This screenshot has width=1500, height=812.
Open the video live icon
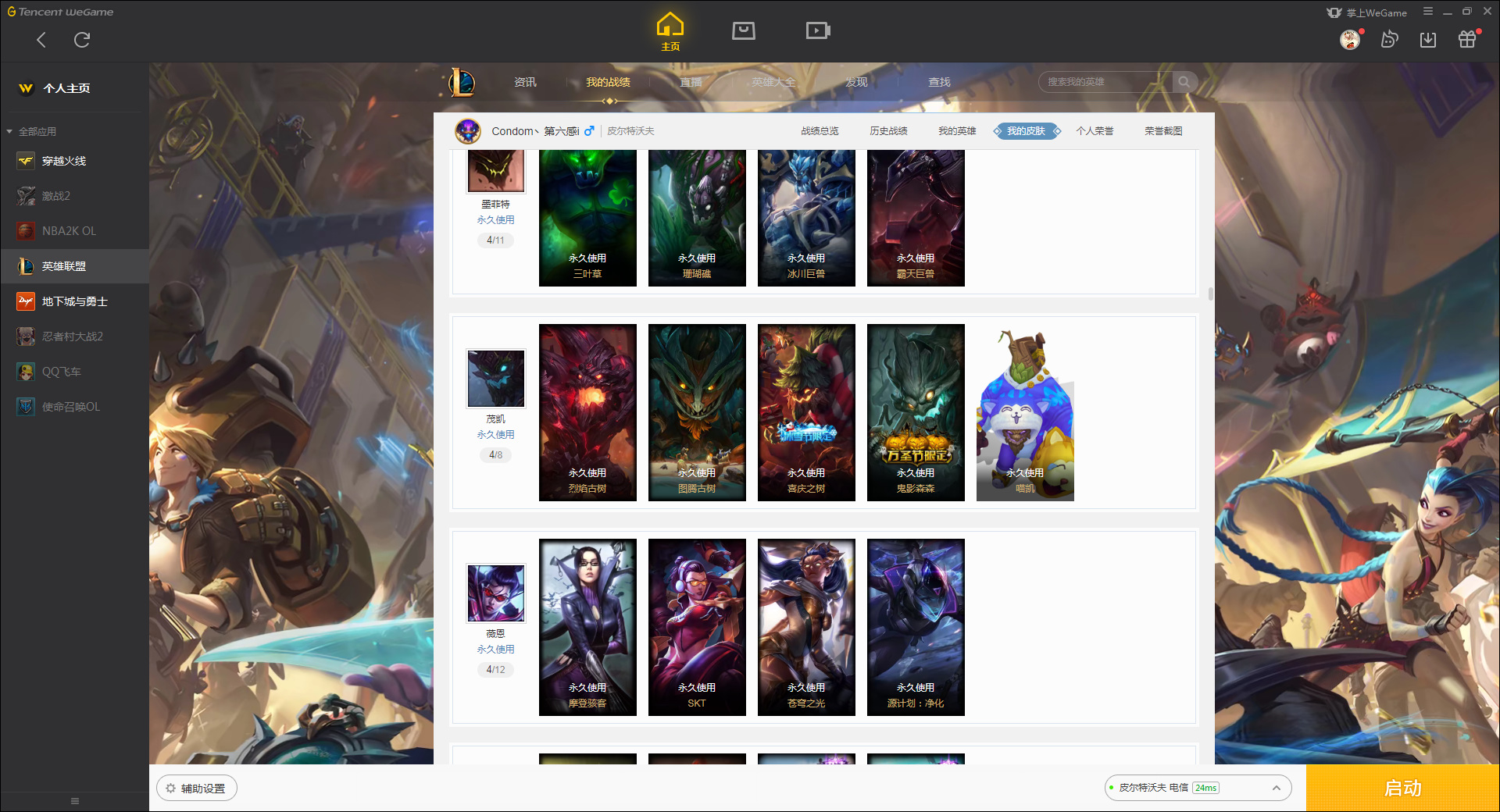click(x=818, y=30)
